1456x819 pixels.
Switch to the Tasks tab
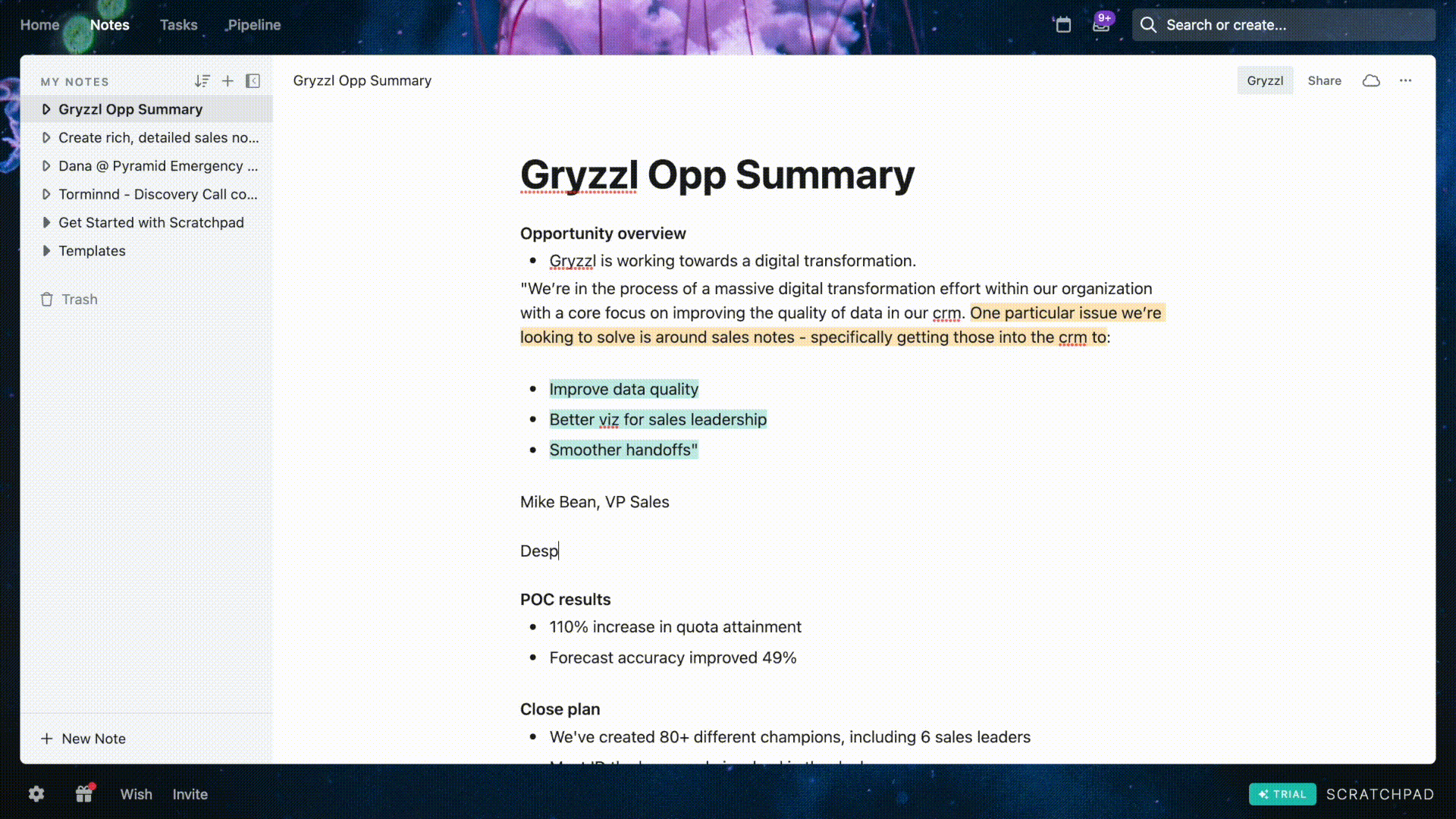pyautogui.click(x=178, y=25)
